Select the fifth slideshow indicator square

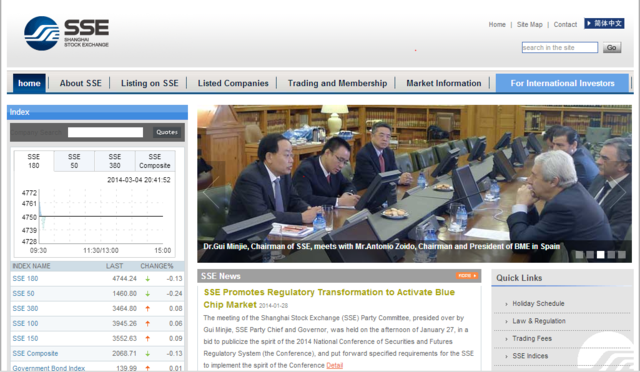point(622,255)
